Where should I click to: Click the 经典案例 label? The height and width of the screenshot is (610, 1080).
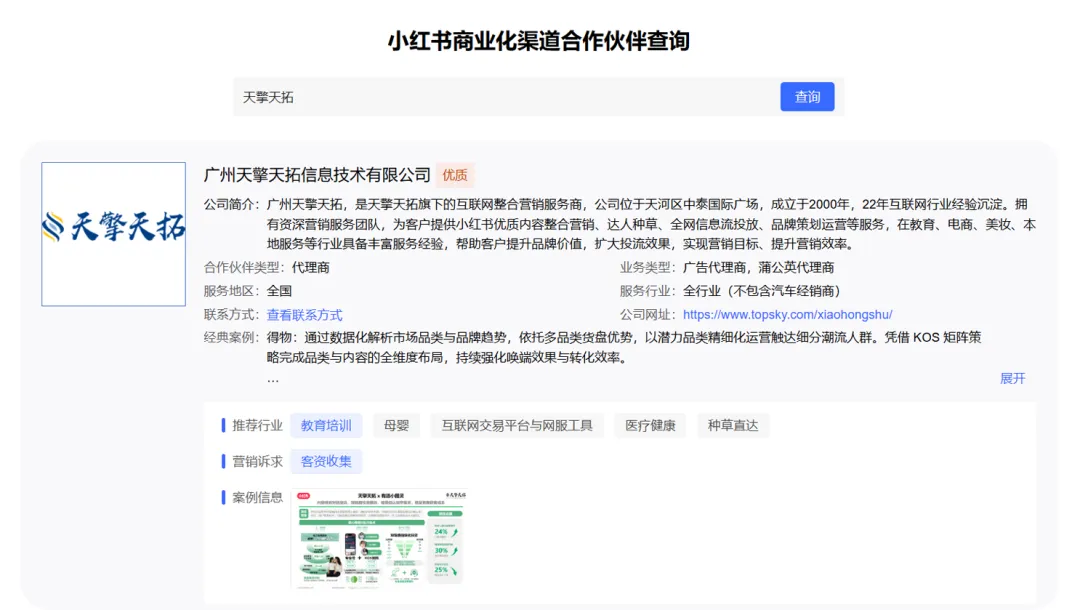(x=231, y=337)
